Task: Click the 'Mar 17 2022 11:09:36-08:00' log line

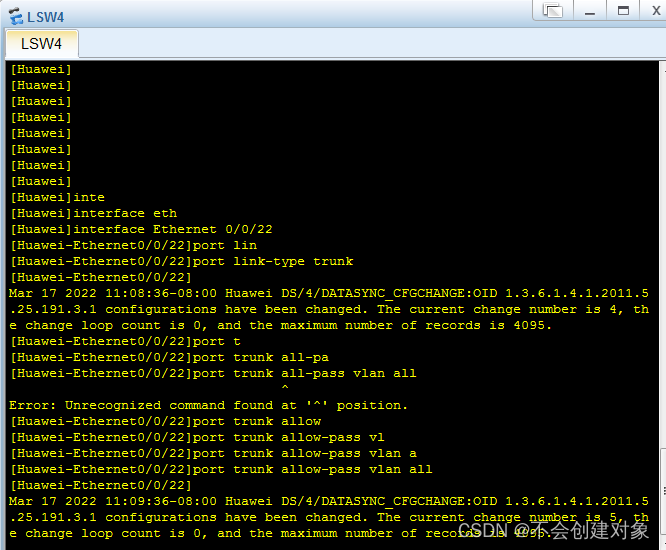Action: [x=329, y=501]
